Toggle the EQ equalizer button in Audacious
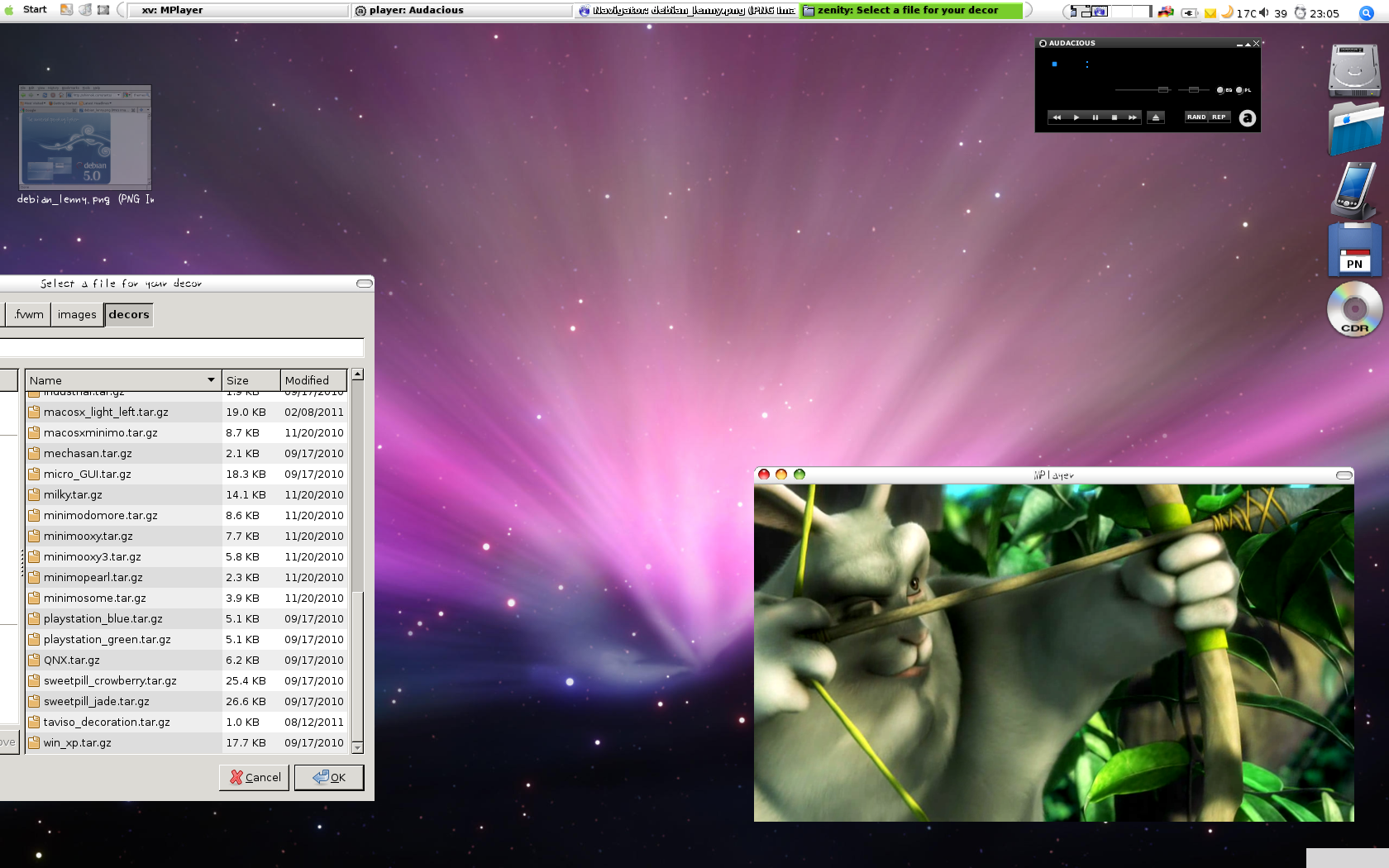 pyautogui.click(x=1224, y=90)
